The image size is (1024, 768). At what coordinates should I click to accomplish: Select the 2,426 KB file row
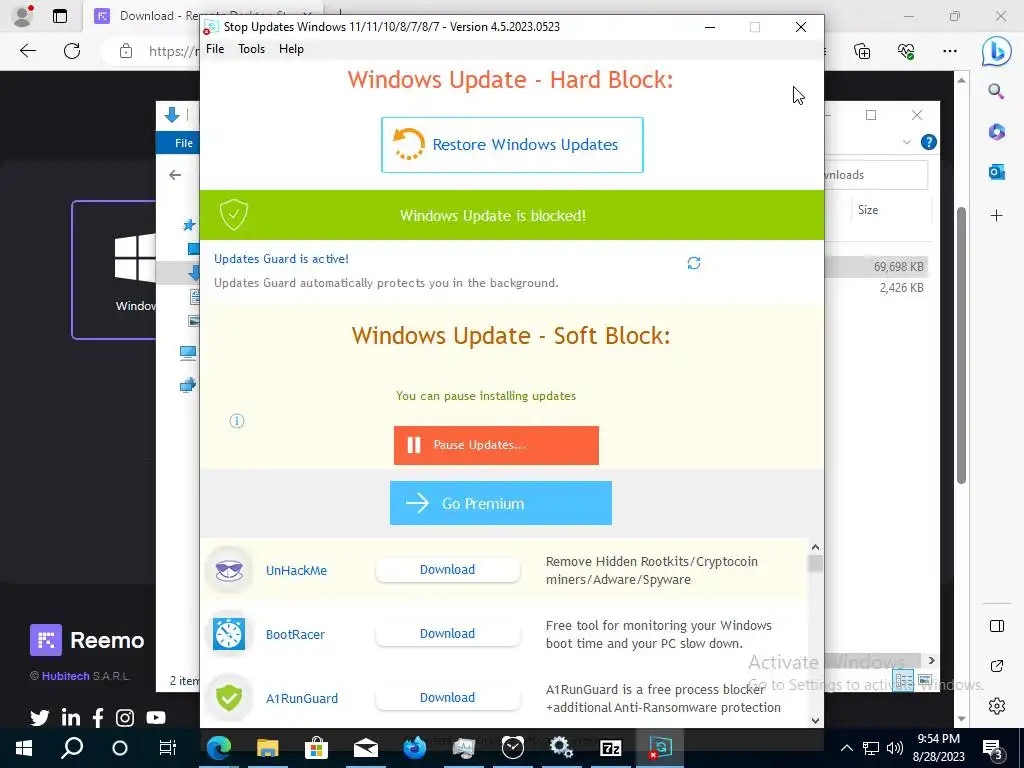(x=876, y=287)
